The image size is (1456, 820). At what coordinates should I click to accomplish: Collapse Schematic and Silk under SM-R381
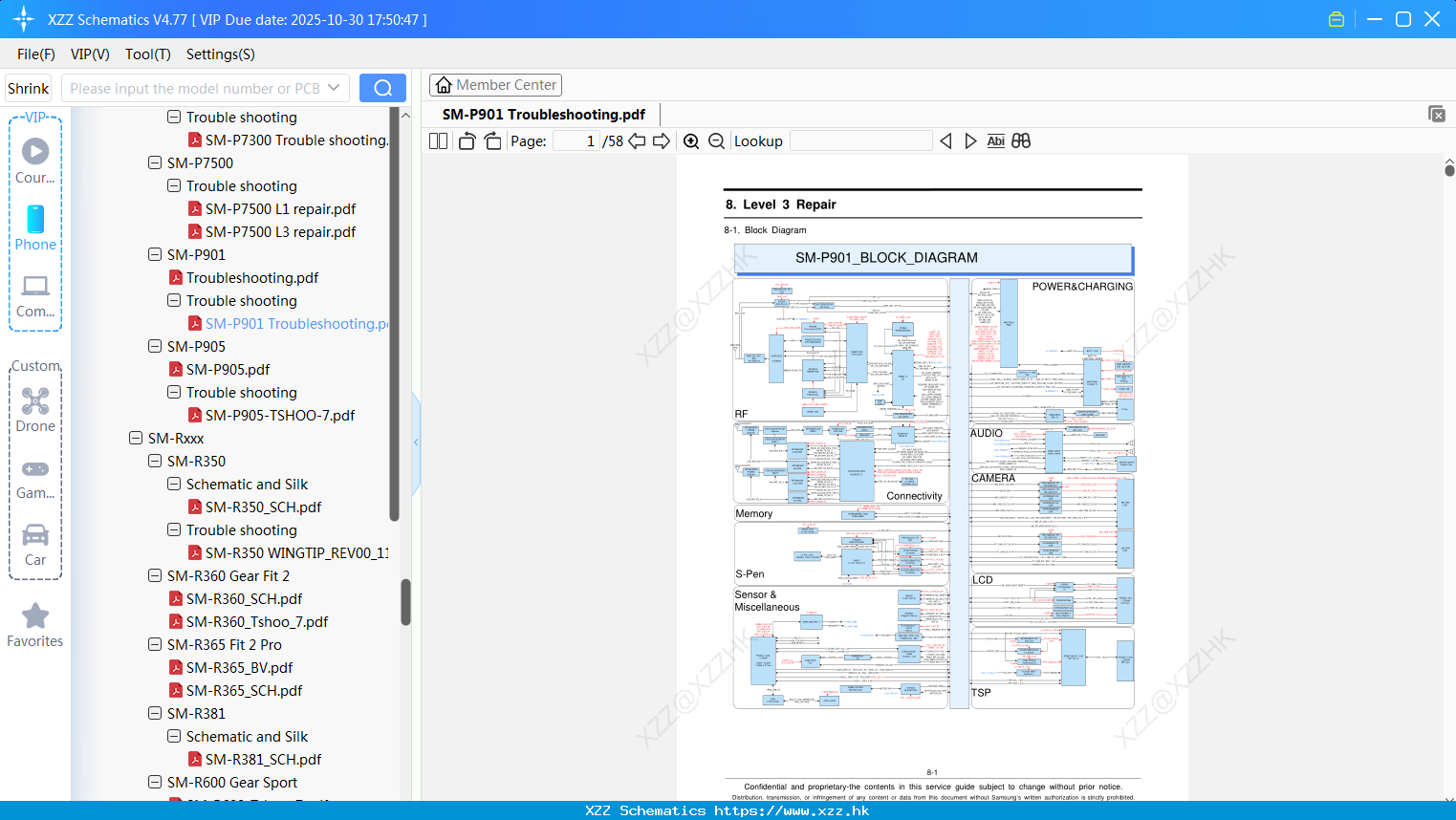point(174,736)
